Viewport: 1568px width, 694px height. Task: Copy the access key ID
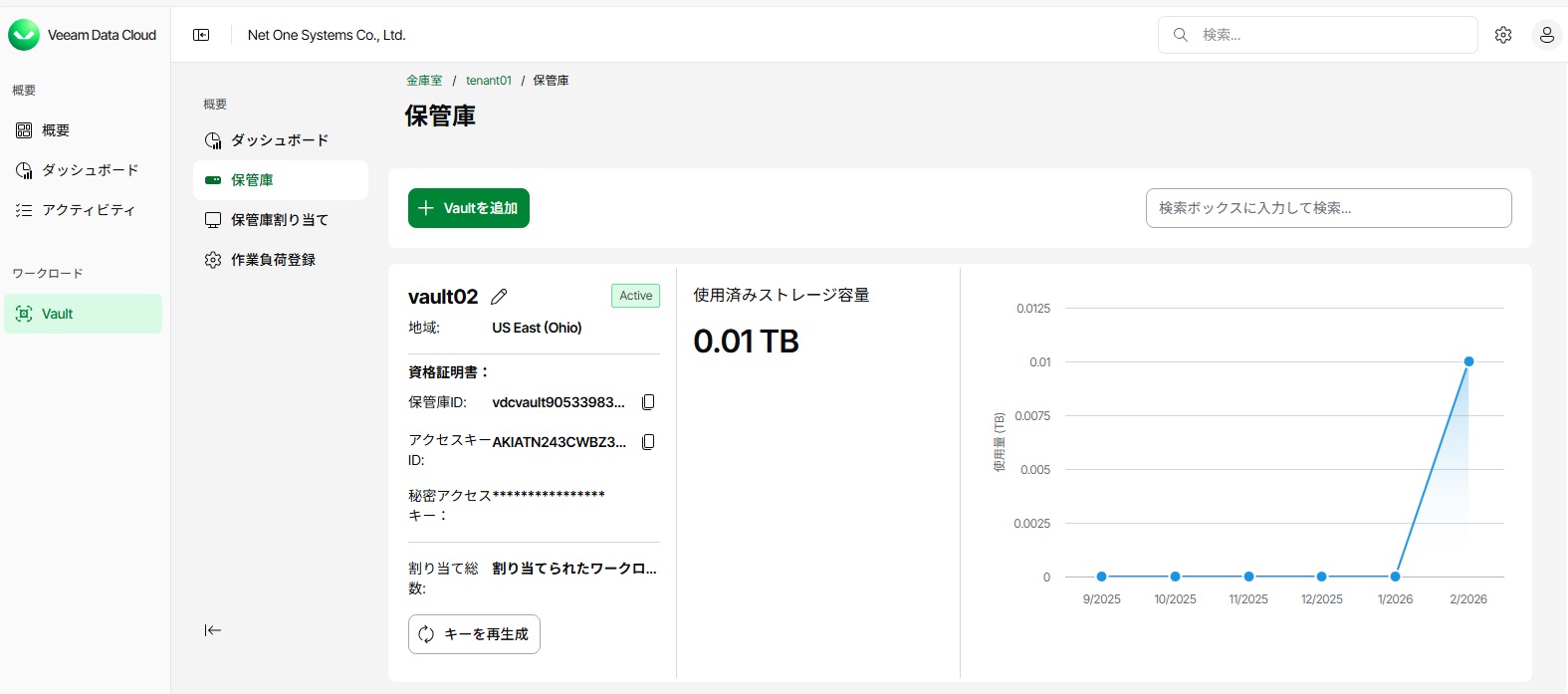coord(648,442)
